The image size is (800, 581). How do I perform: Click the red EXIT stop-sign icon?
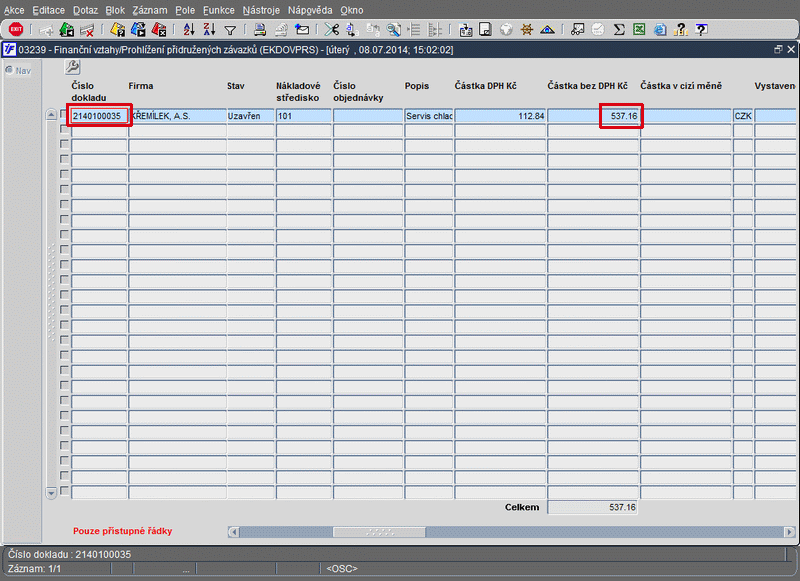[x=16, y=30]
